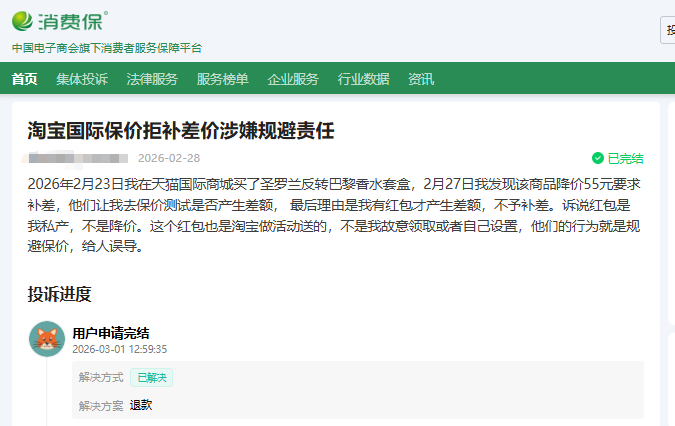Click the partially visible button at top right
The width and height of the screenshot is (675, 426).
coord(668,30)
